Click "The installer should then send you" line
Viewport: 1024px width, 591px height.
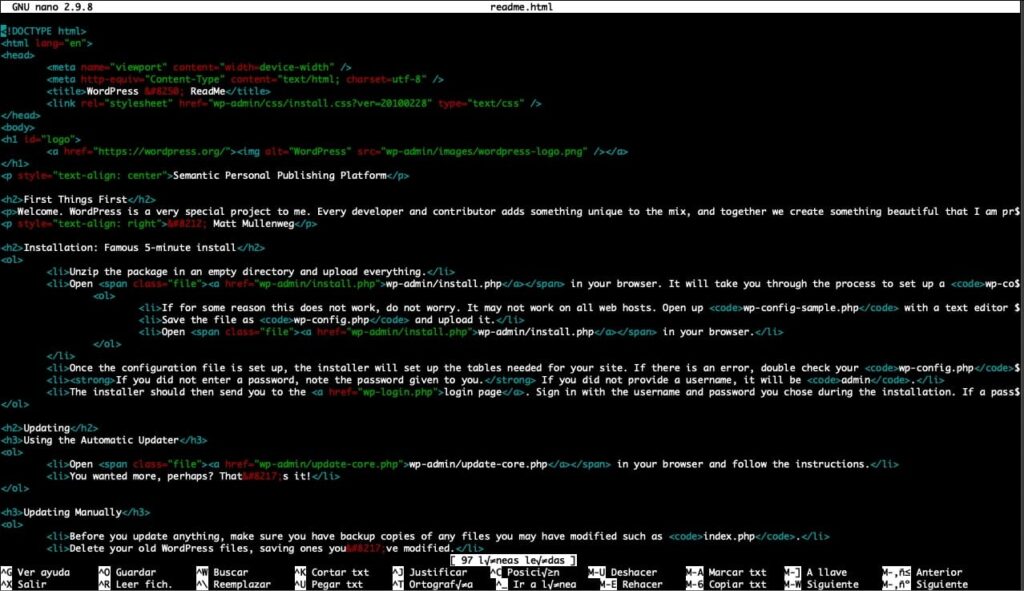533,392
